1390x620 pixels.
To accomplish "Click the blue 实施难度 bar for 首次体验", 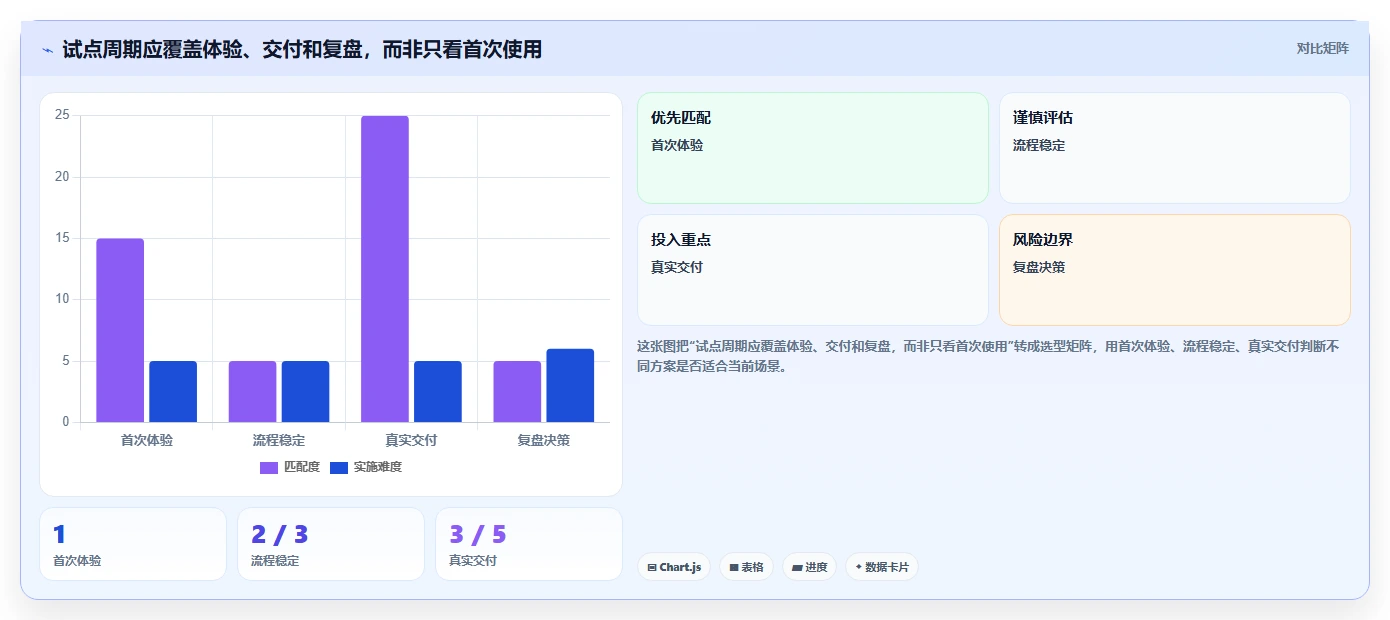I will [x=173, y=391].
